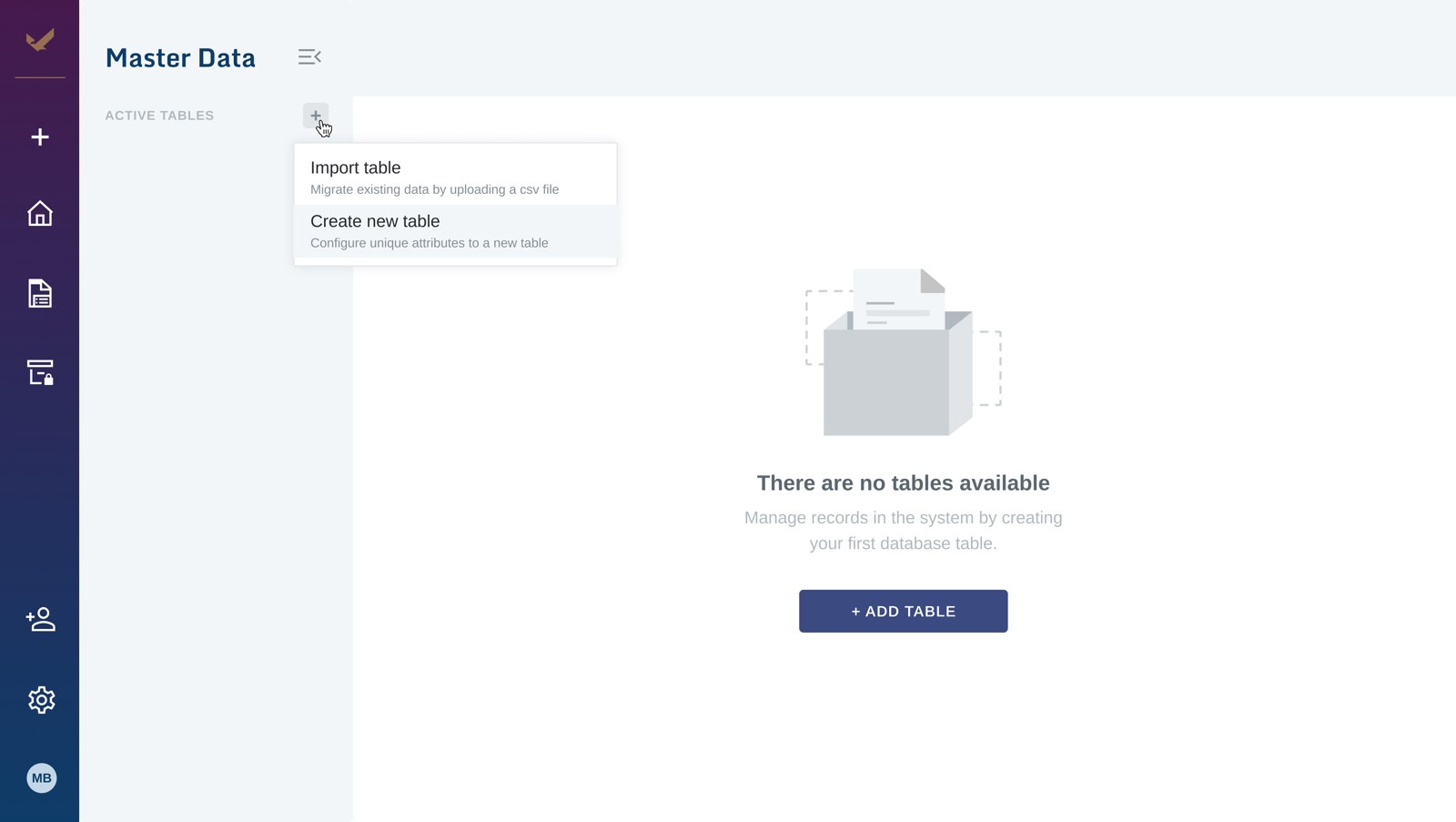Click 'Migrate existing data by uploading a csv file'
The height and width of the screenshot is (822, 1456).
click(434, 189)
